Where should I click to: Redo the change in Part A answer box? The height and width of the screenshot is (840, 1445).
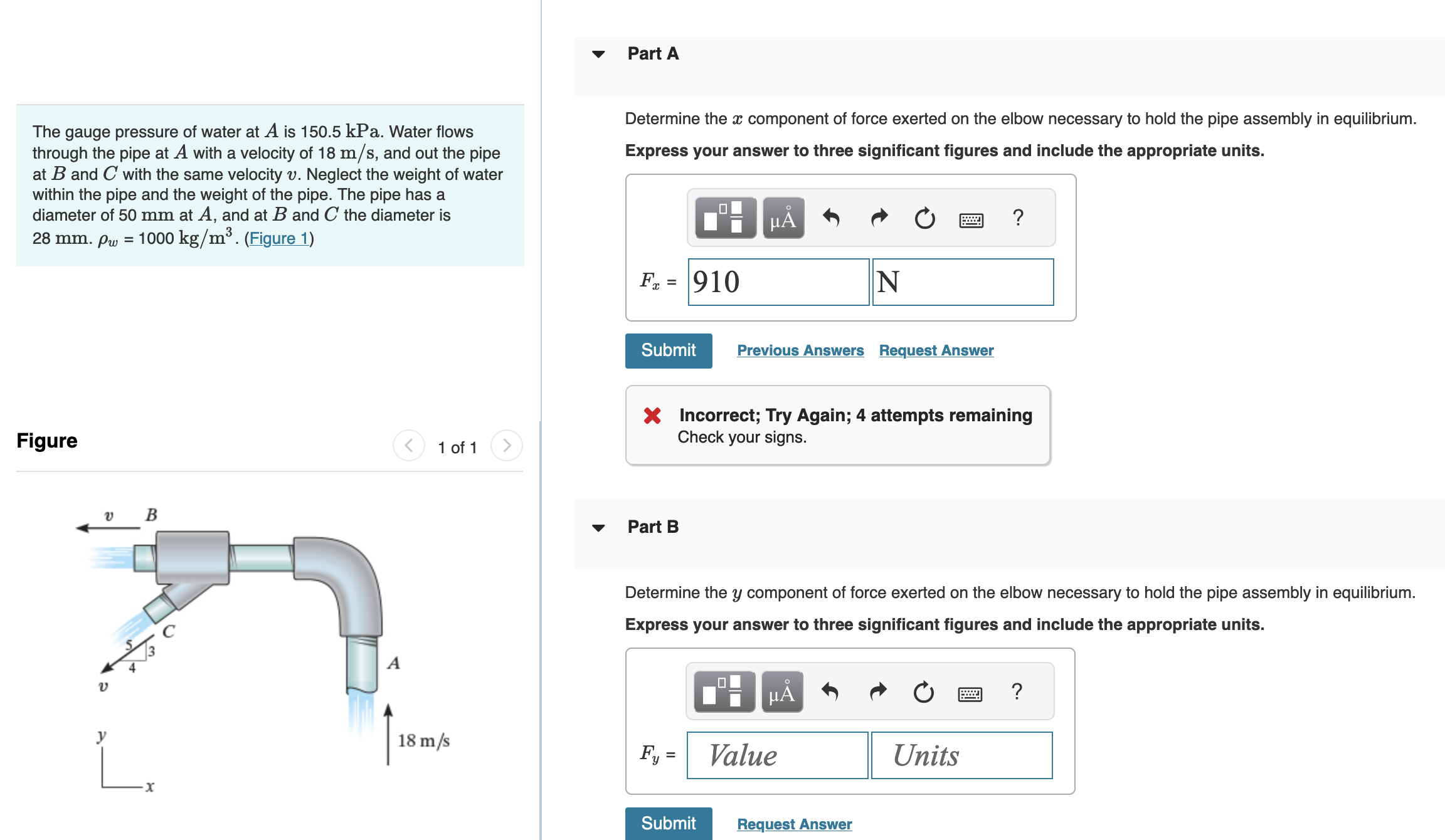(x=878, y=218)
